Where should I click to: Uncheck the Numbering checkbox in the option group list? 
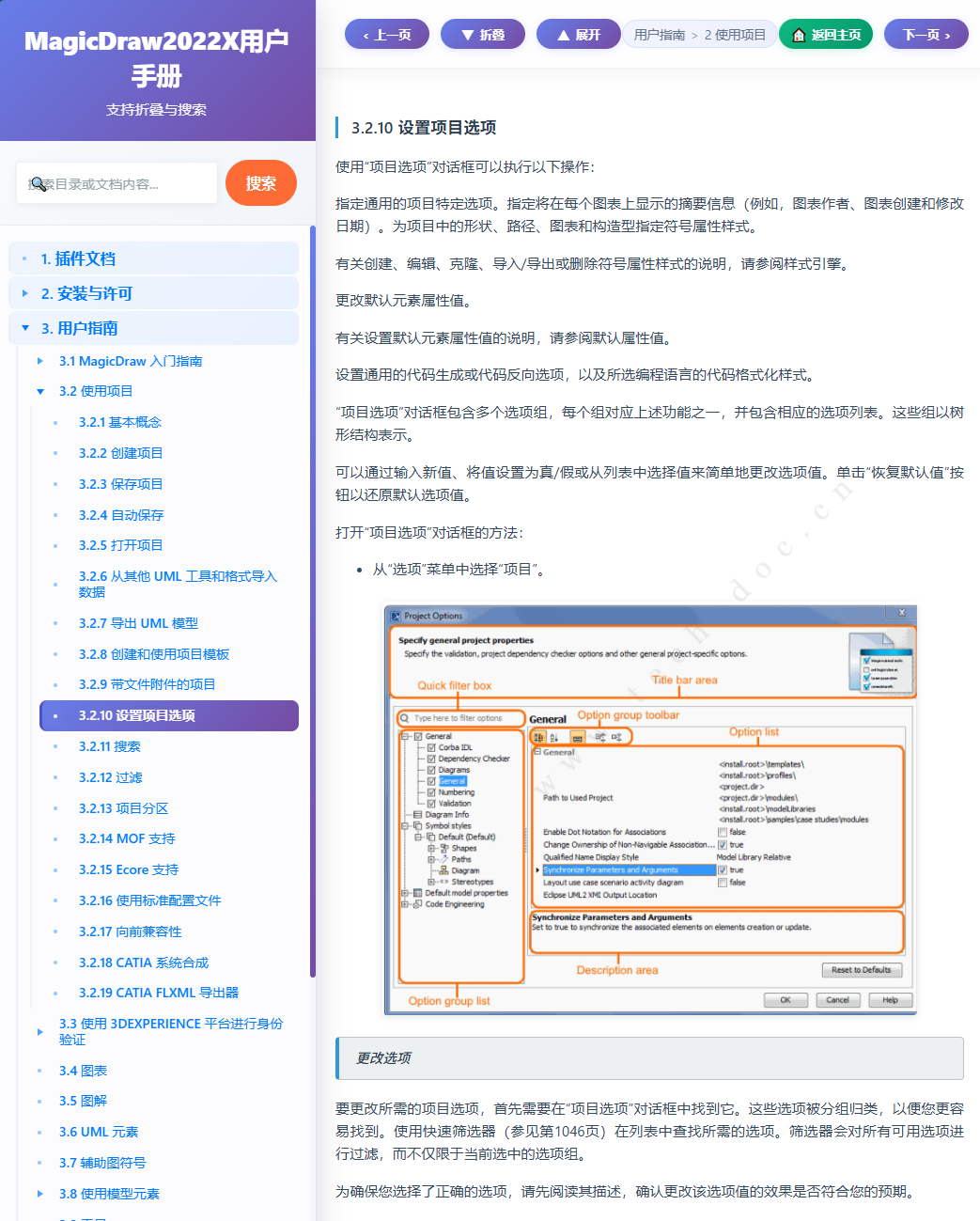click(431, 792)
